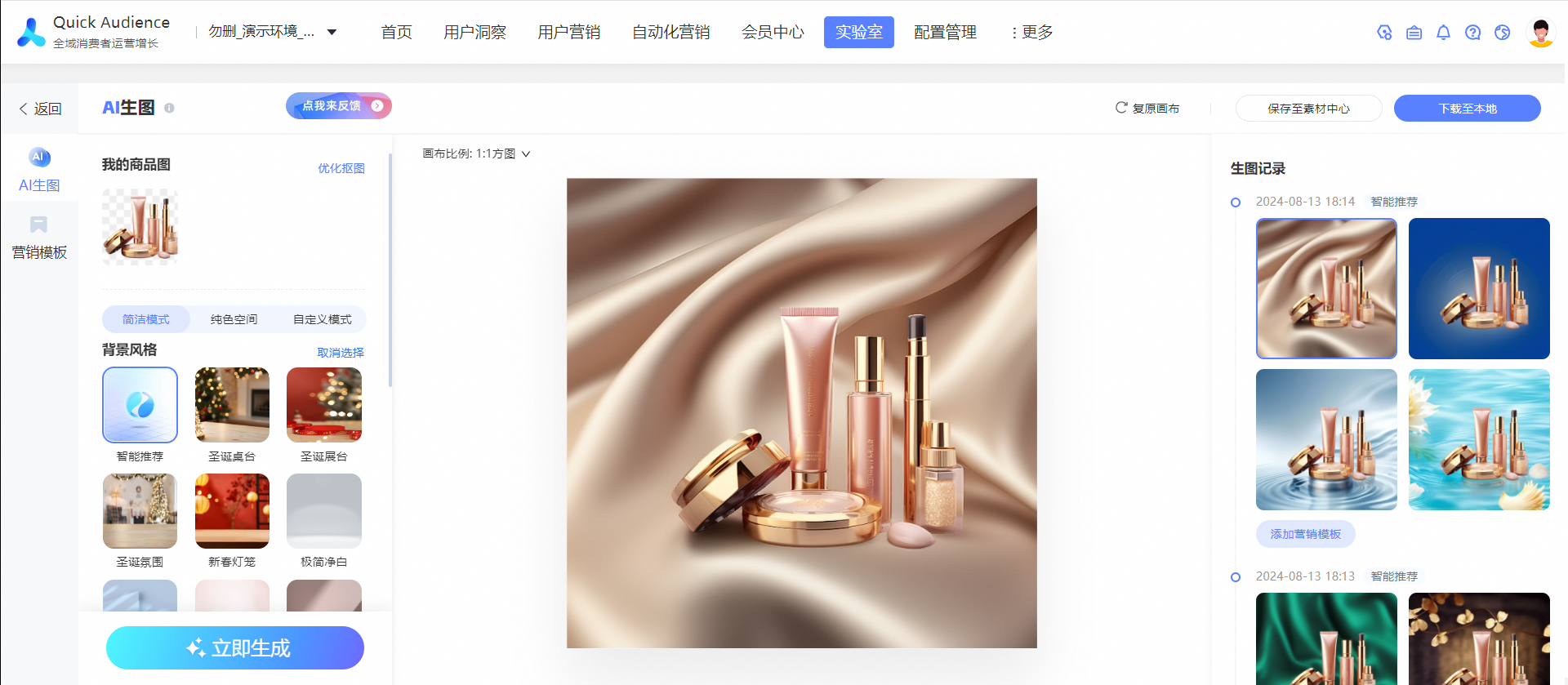Open the 营销模板 sidebar icon

point(38,225)
